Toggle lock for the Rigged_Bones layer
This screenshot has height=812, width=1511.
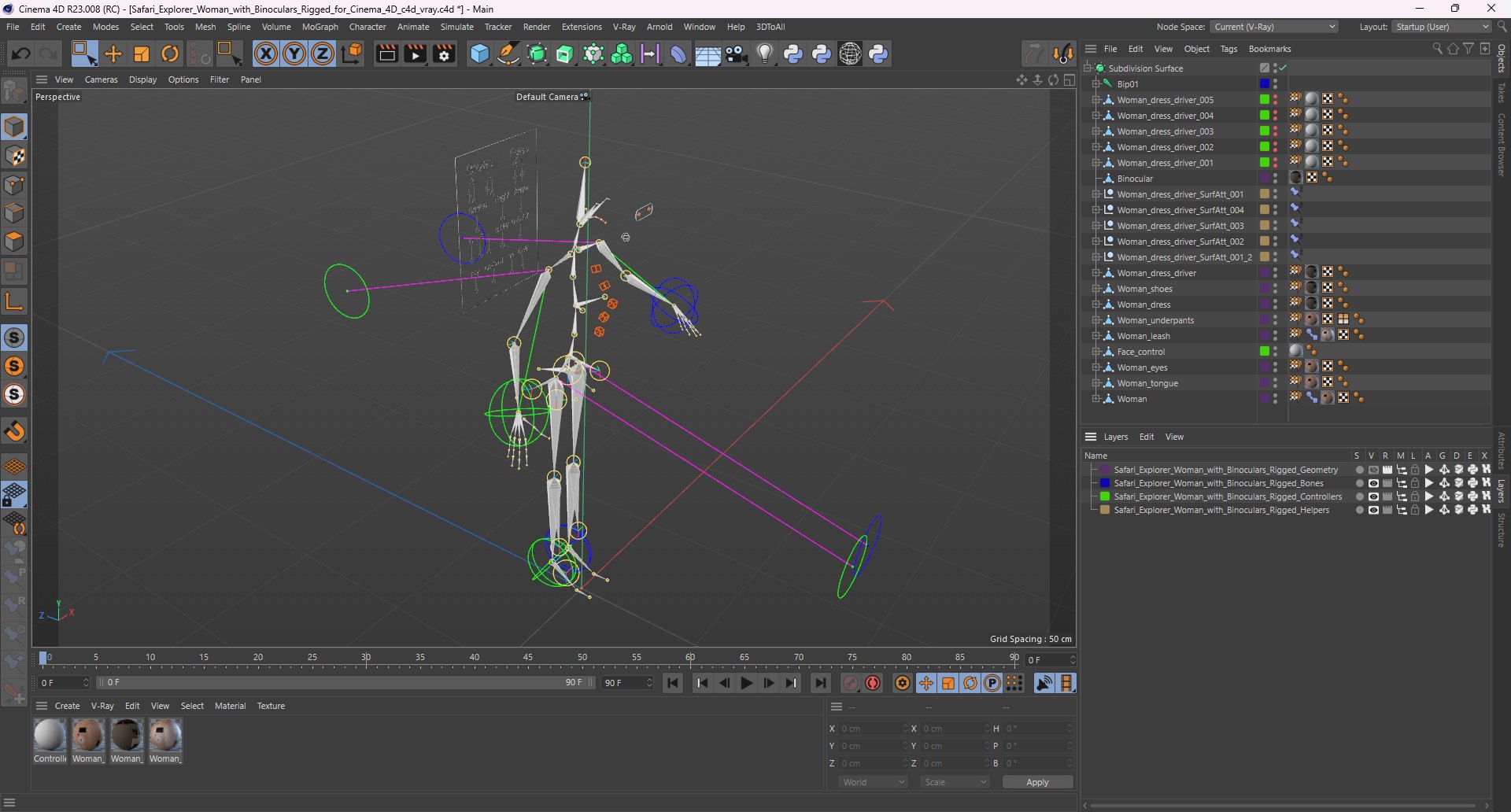tap(1415, 483)
